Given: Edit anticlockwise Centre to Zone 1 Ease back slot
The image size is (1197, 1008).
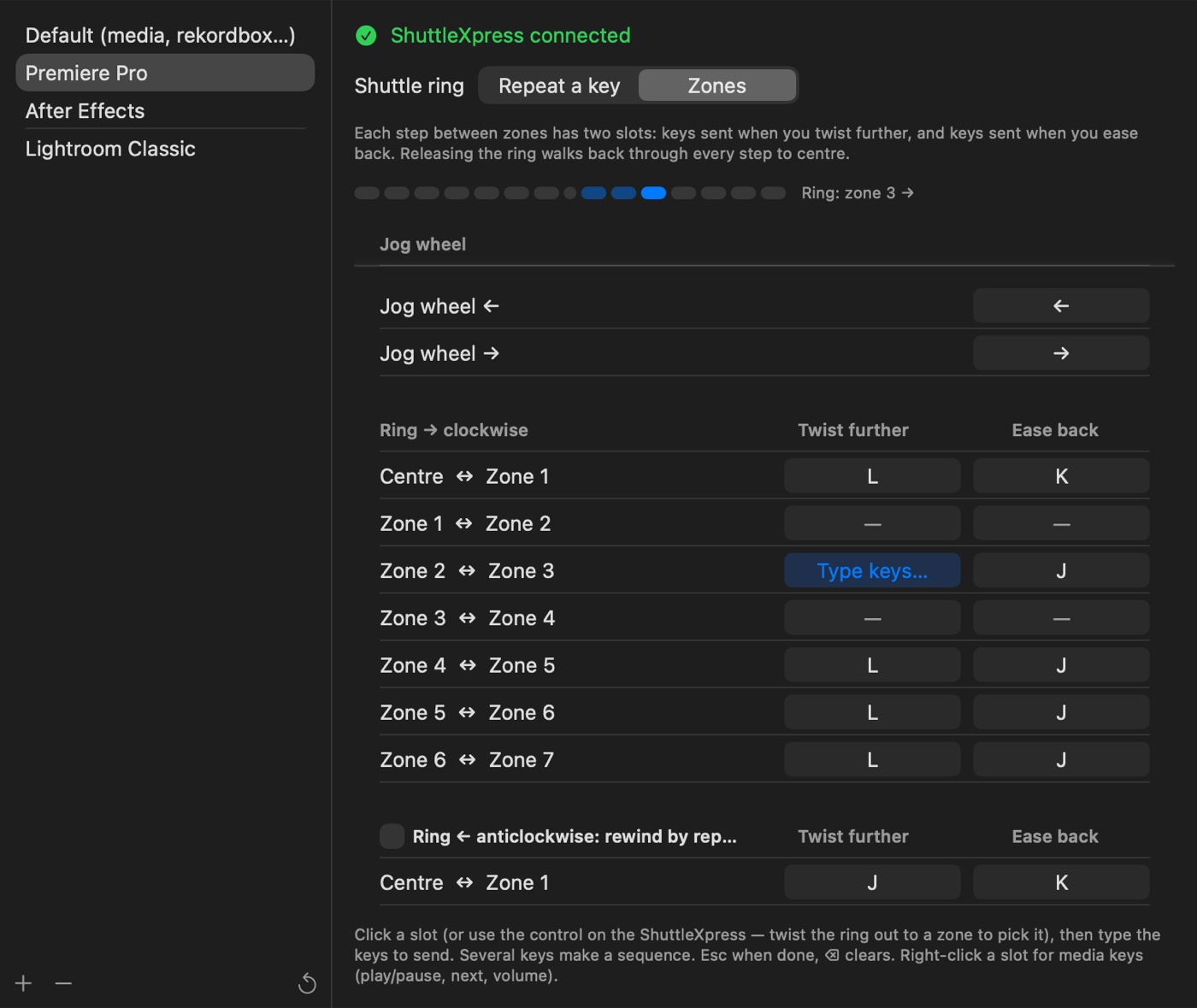Looking at the screenshot, I should coord(1061,882).
